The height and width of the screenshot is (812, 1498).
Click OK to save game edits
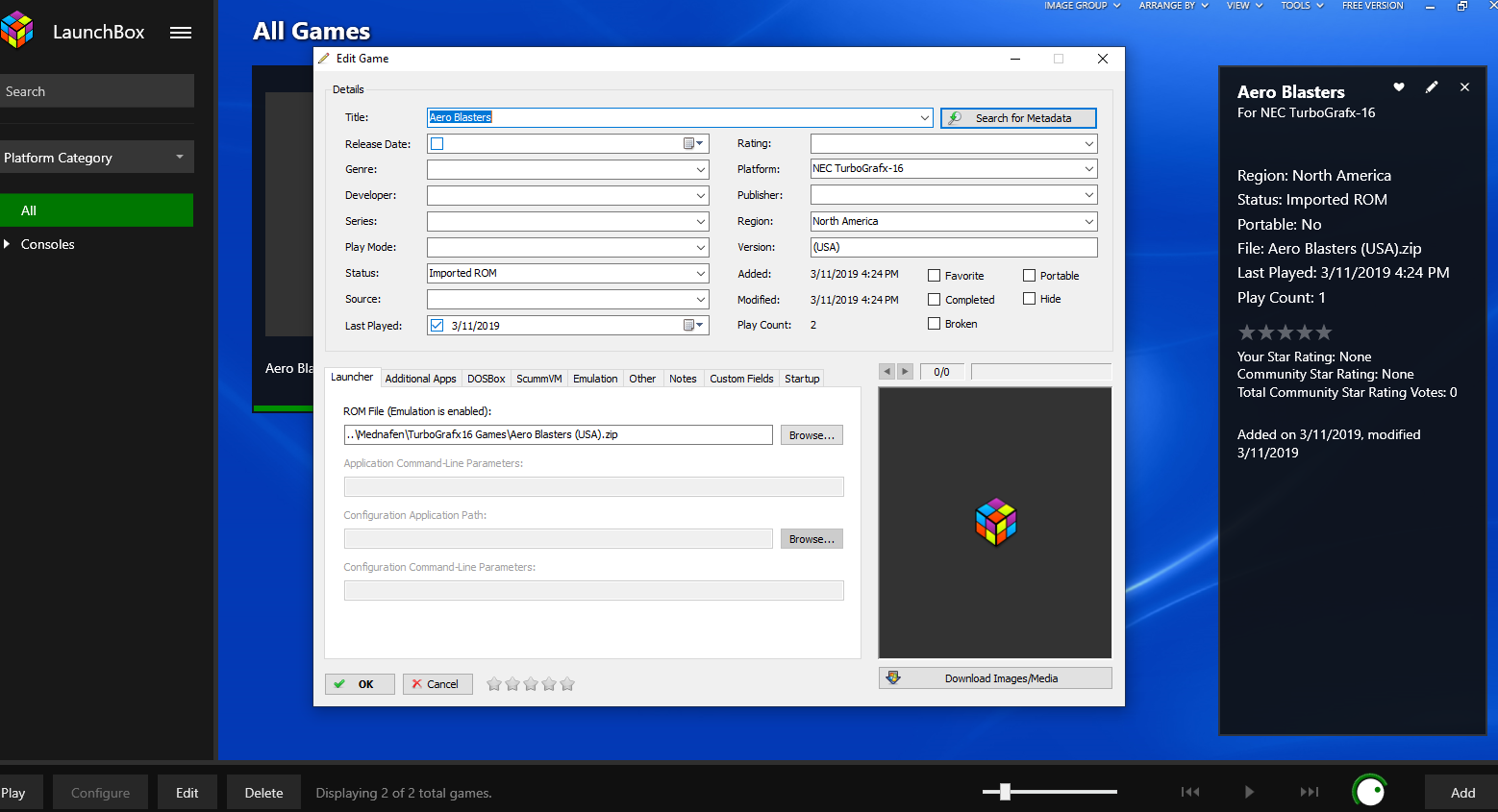point(360,684)
